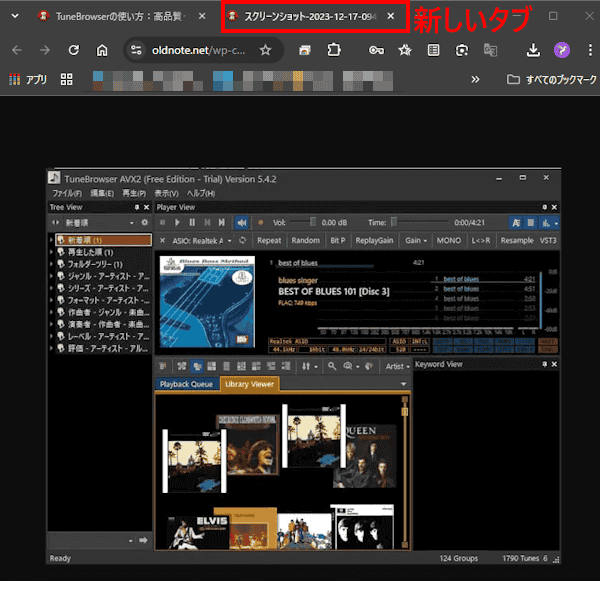Toggle the speaker mute button

pyautogui.click(x=242, y=223)
